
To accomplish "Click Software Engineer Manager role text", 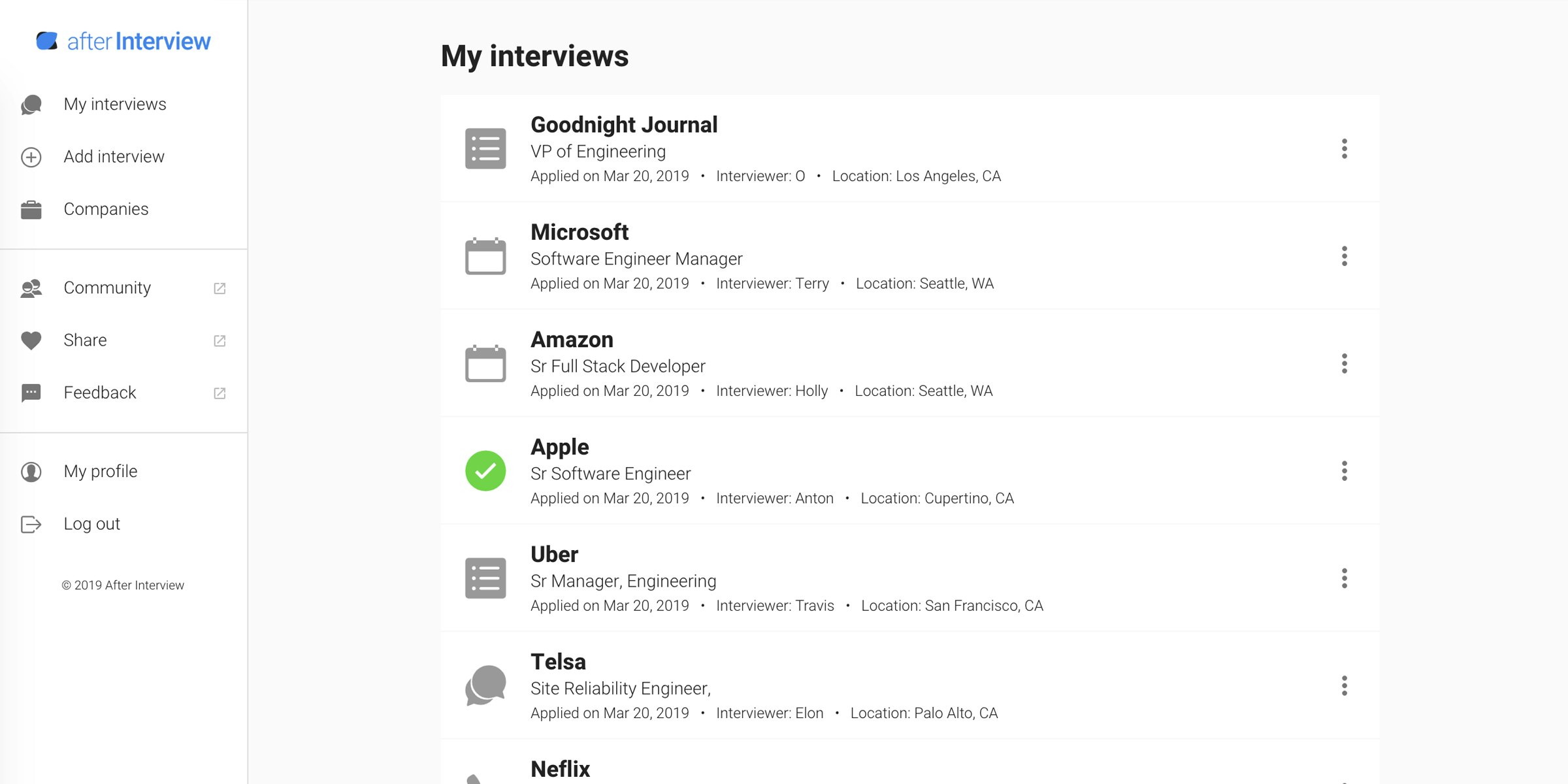I will point(636,259).
